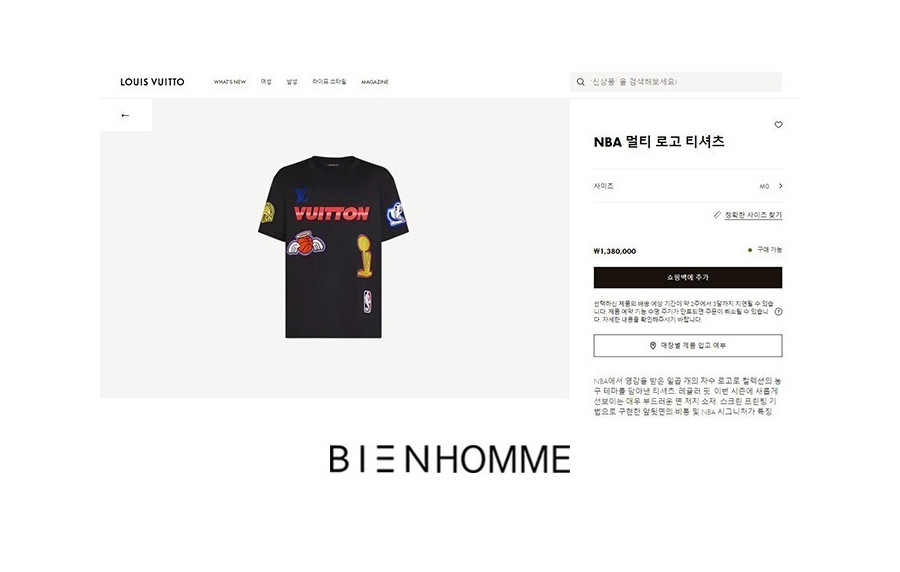This screenshot has width=900, height=572.
Task: Select the M0 size value
Action: pos(764,186)
